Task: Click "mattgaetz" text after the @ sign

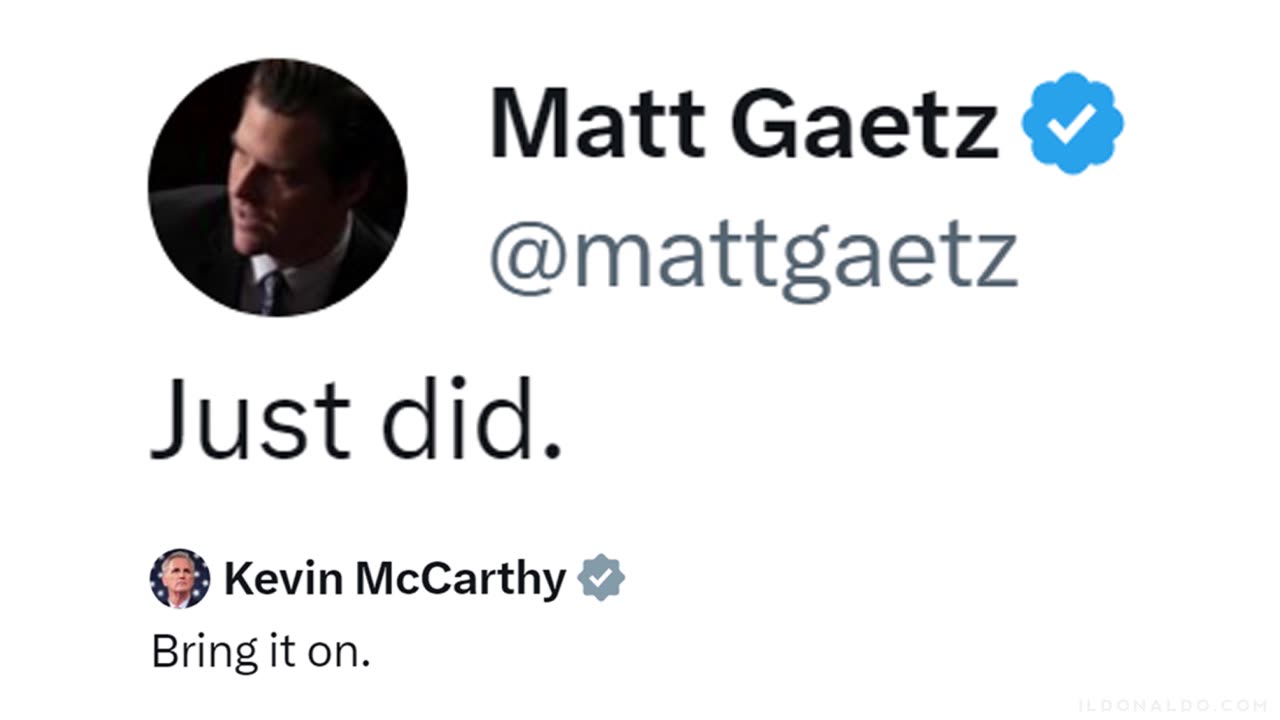Action: pos(795,257)
